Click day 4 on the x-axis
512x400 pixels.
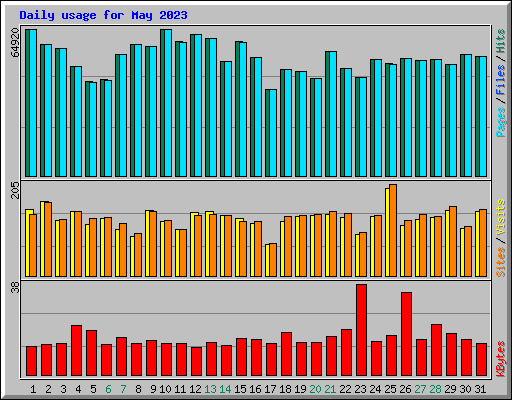[78, 389]
